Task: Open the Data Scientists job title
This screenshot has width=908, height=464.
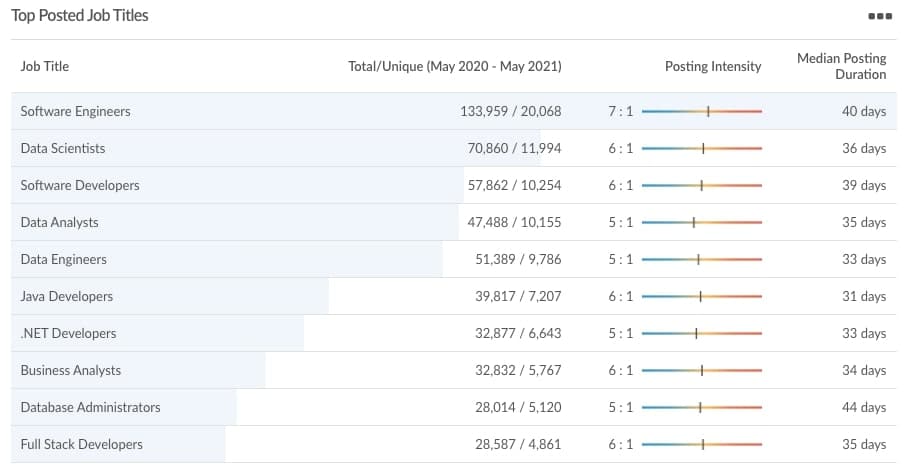Action: pyautogui.click(x=63, y=148)
